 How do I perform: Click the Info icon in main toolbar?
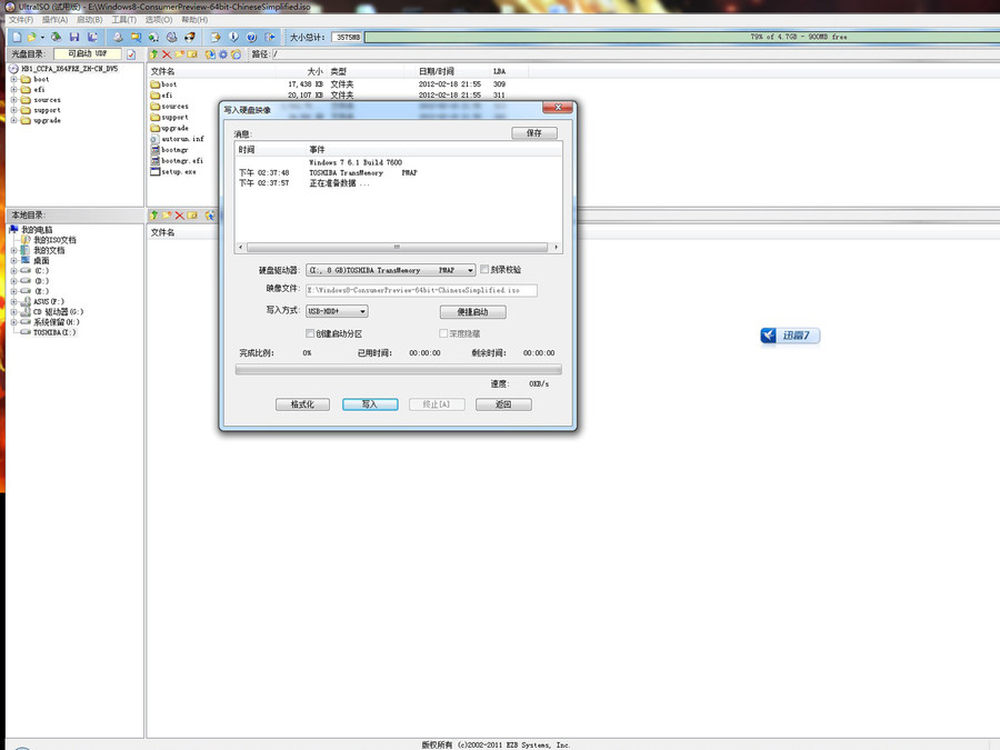[233, 37]
